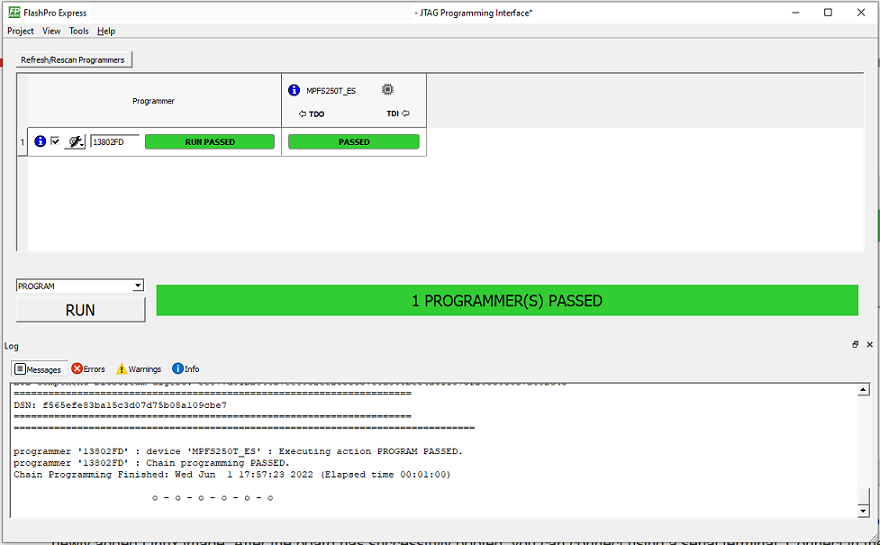Switch to the Warnings log tab
The height and width of the screenshot is (545, 880).
click(x=139, y=369)
